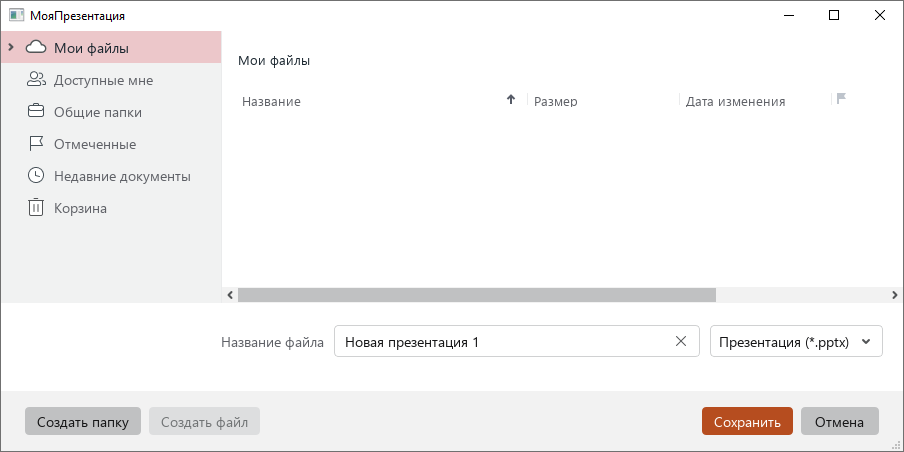Open the Доступные мне section
The image size is (904, 452).
111,80
